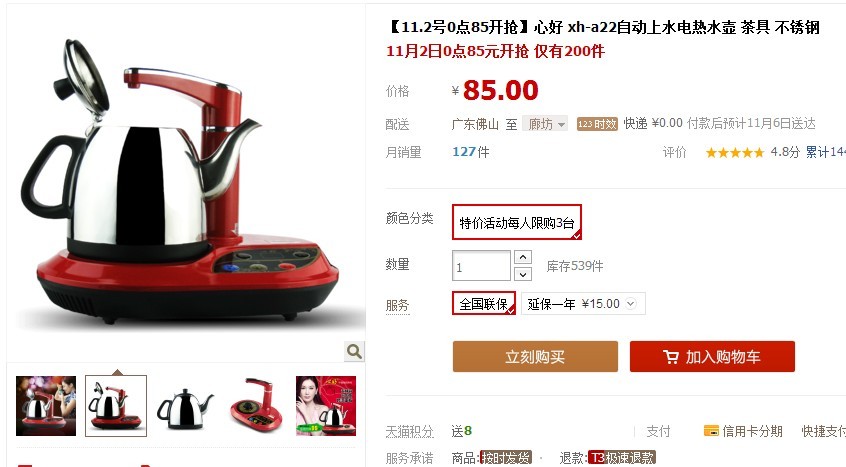Click the shopping cart icon on 加入购物车

point(671,357)
